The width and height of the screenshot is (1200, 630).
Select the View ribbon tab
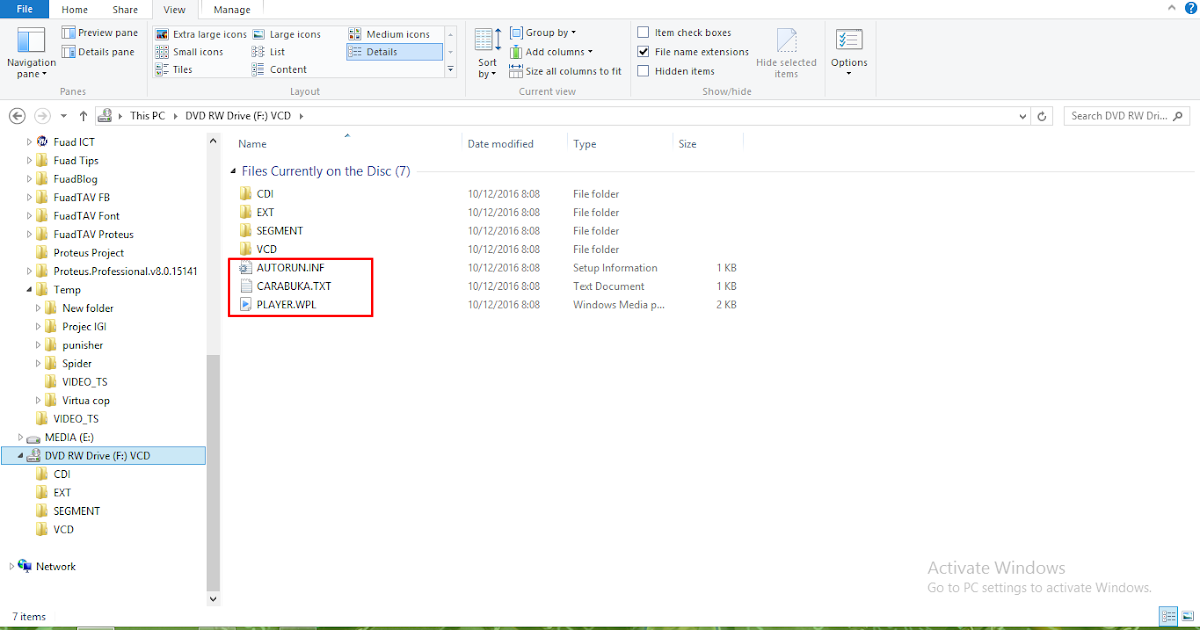(x=174, y=9)
